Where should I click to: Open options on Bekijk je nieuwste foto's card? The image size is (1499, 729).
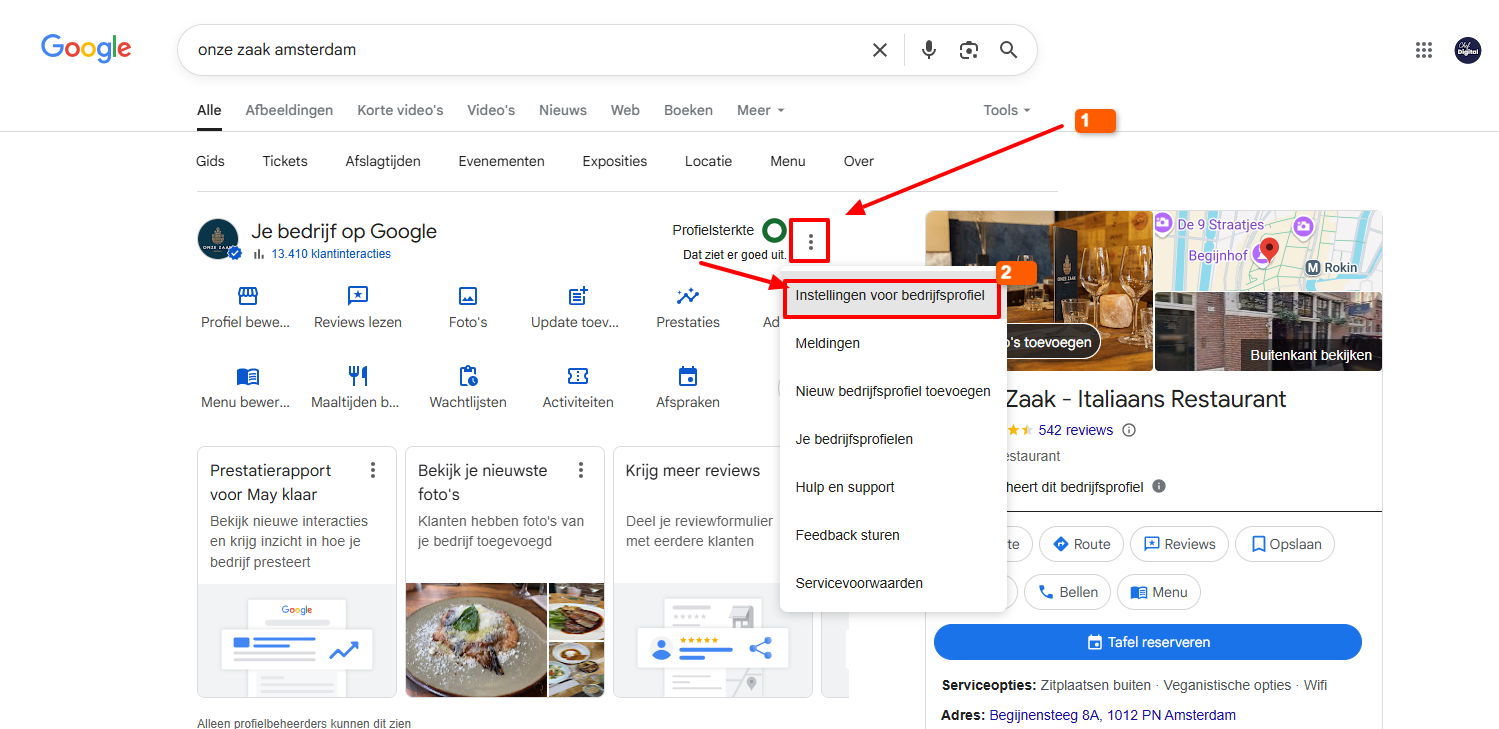pos(581,470)
